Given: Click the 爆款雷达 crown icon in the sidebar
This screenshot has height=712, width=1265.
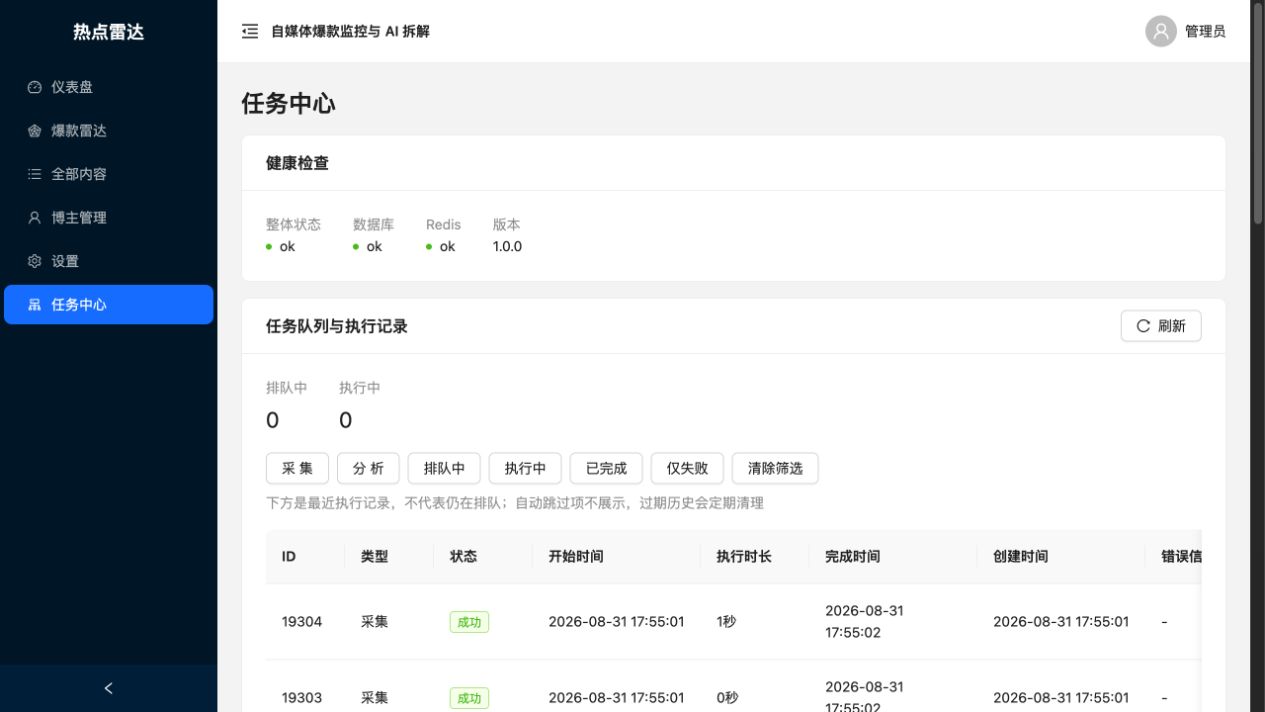Looking at the screenshot, I should tap(35, 131).
